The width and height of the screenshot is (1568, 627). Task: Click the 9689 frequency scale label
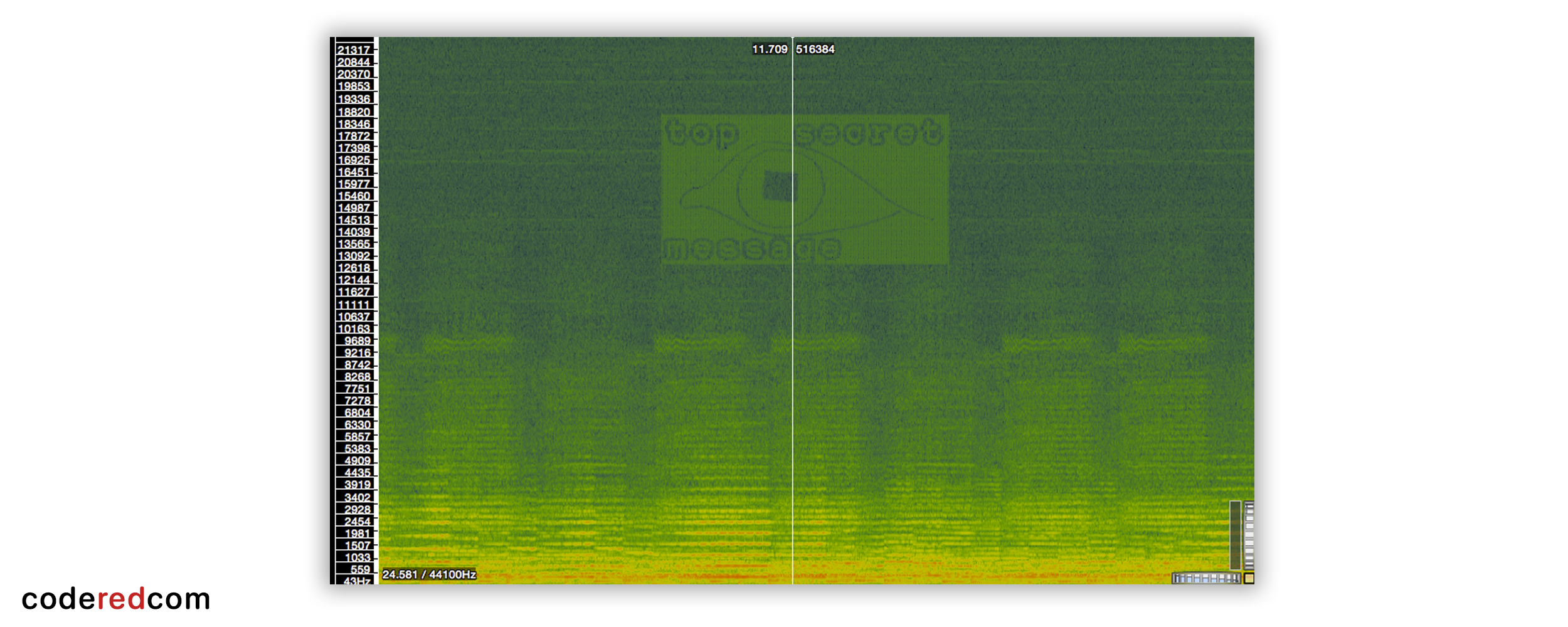pos(358,340)
